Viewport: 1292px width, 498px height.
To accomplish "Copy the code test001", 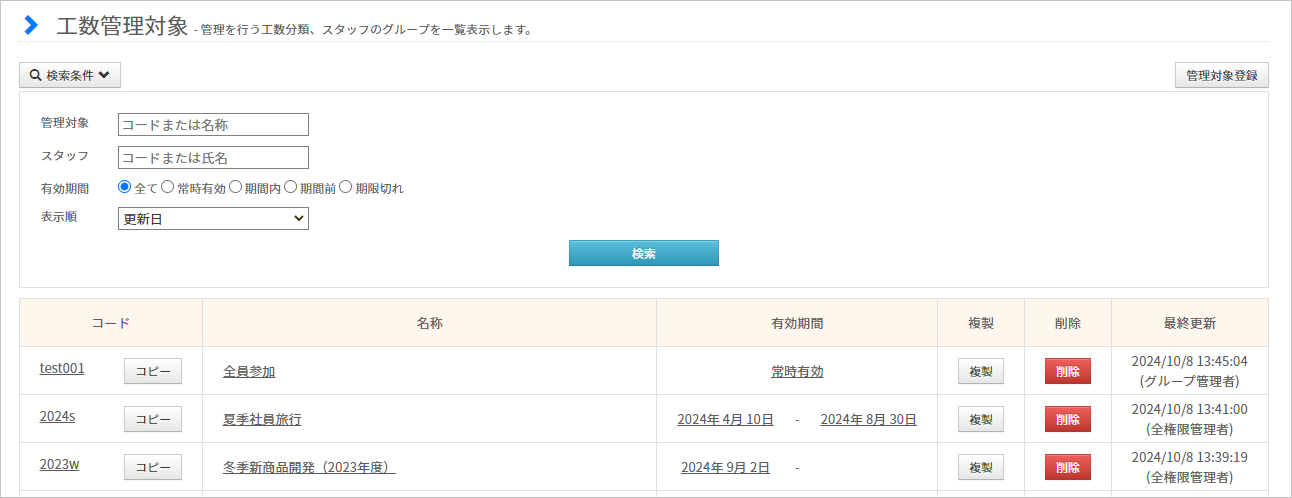I will pos(153,371).
